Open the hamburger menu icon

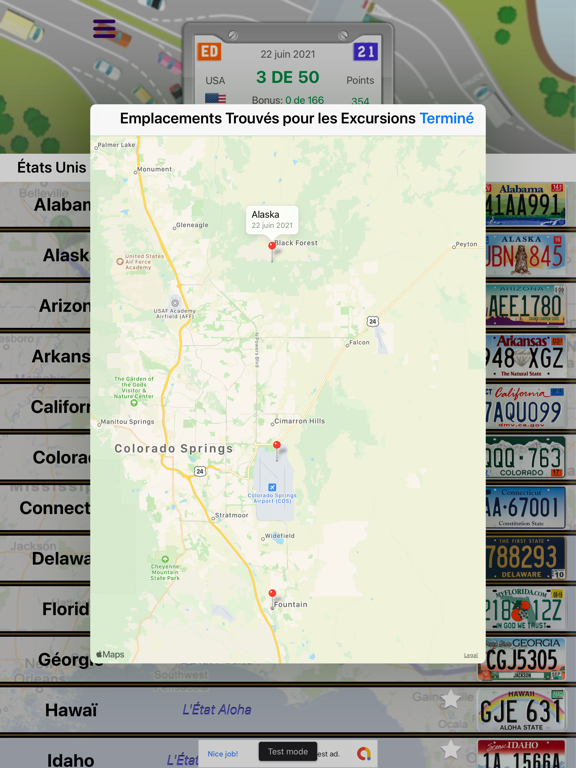click(104, 29)
